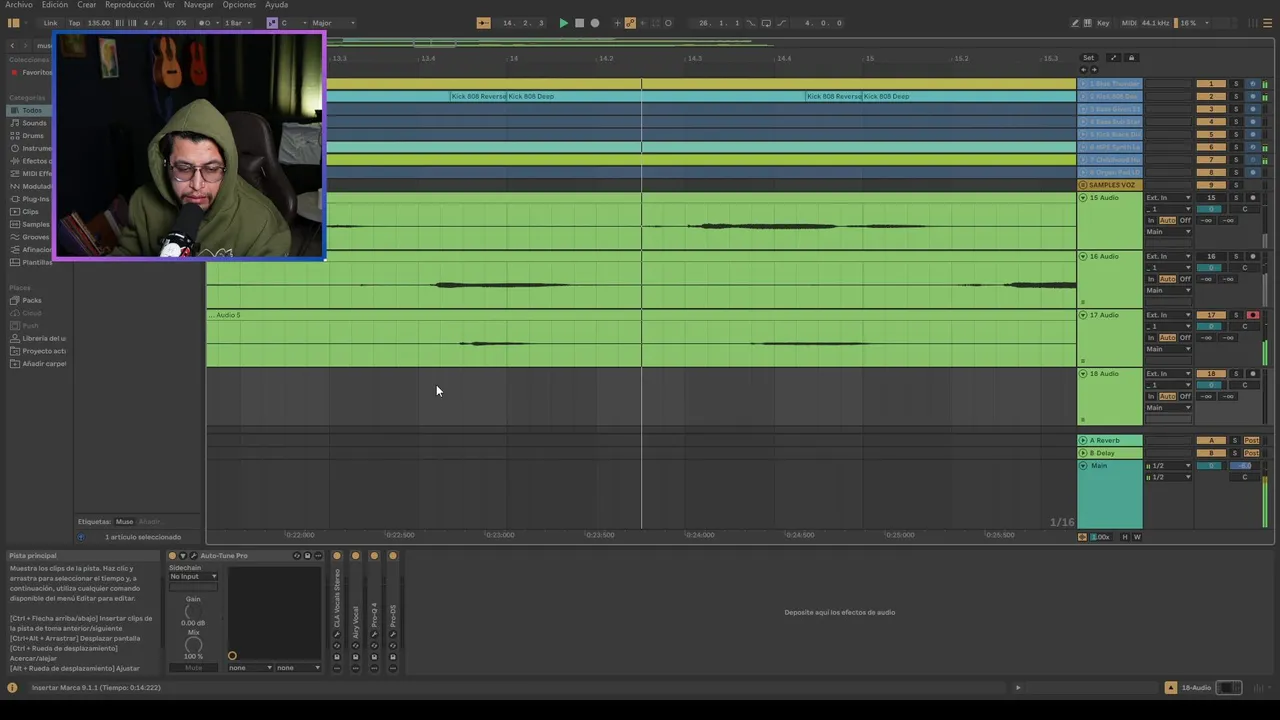The width and height of the screenshot is (1280, 720).
Task: Click the info view status icon
Action: click(12, 688)
